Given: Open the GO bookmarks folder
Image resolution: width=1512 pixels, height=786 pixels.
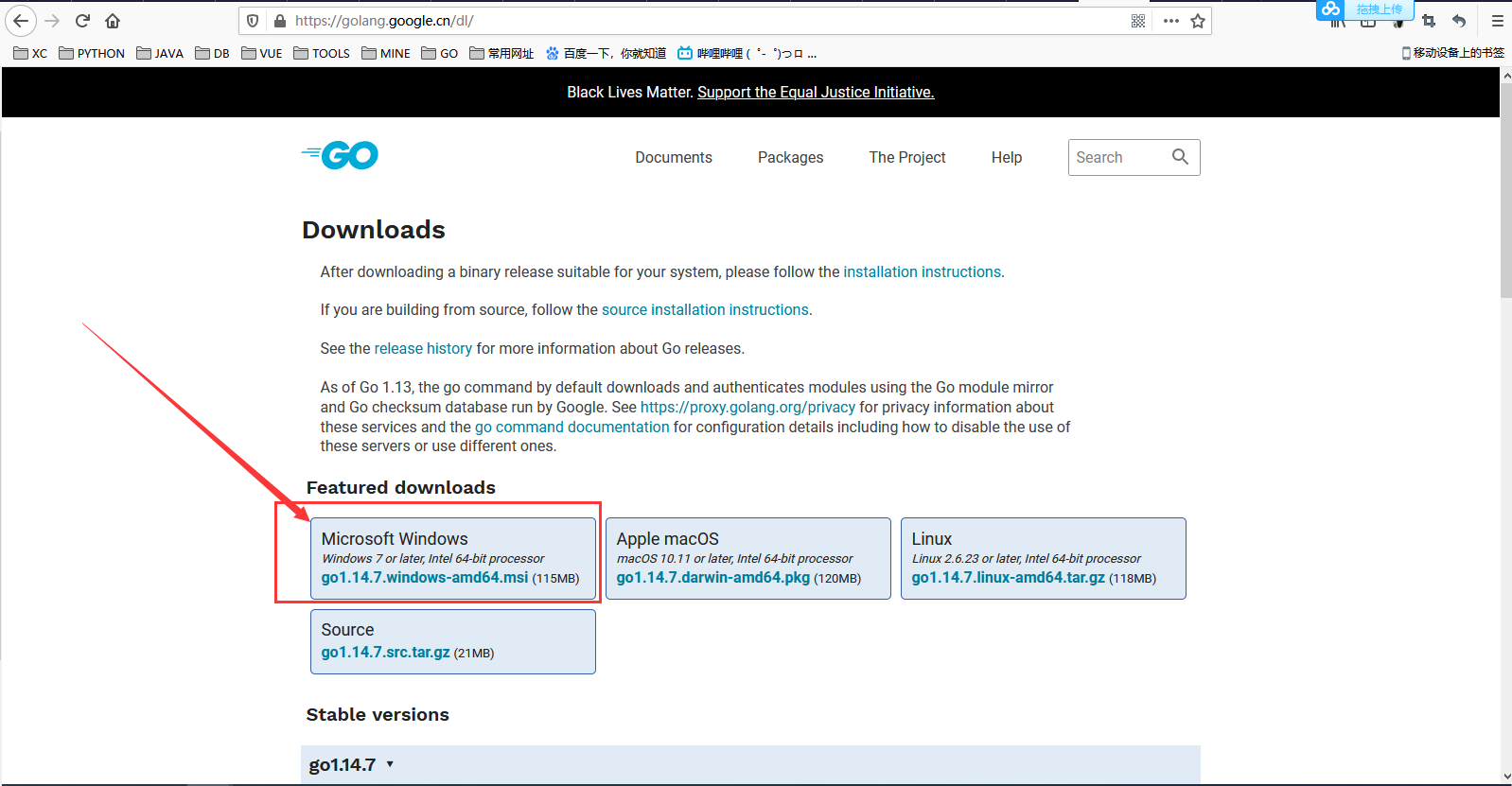Looking at the screenshot, I should 440,53.
